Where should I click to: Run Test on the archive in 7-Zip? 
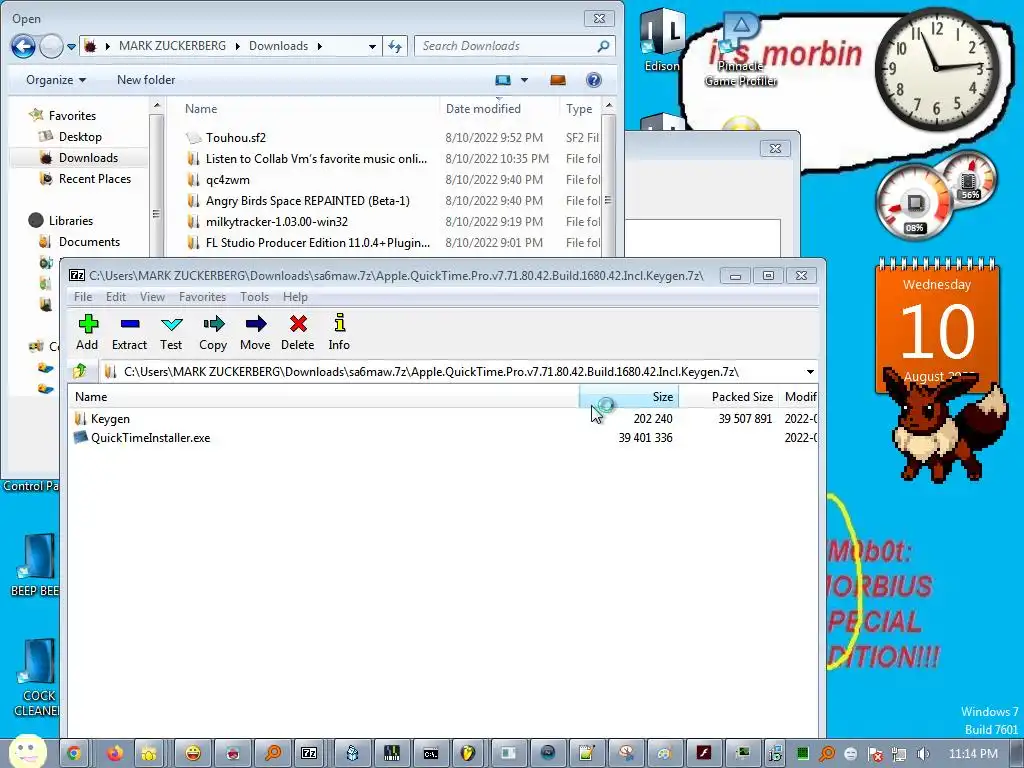[x=171, y=332]
